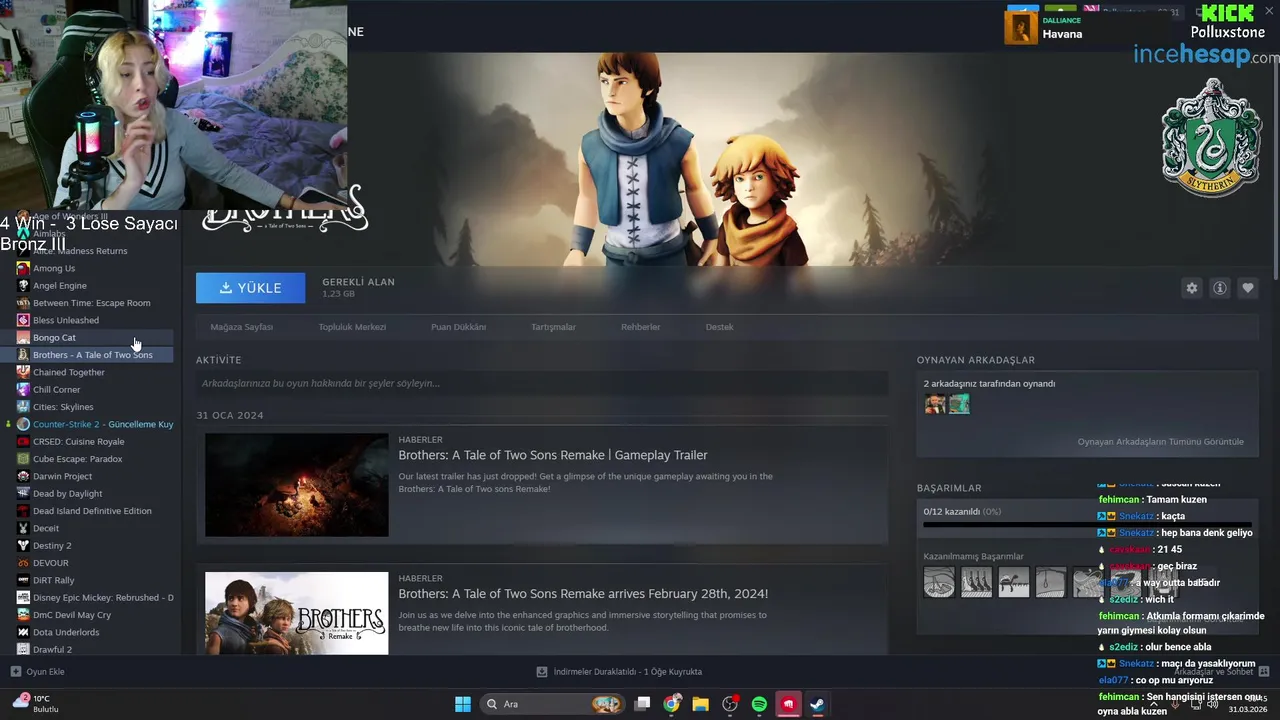Open File Explorer from the taskbar

pos(700,704)
